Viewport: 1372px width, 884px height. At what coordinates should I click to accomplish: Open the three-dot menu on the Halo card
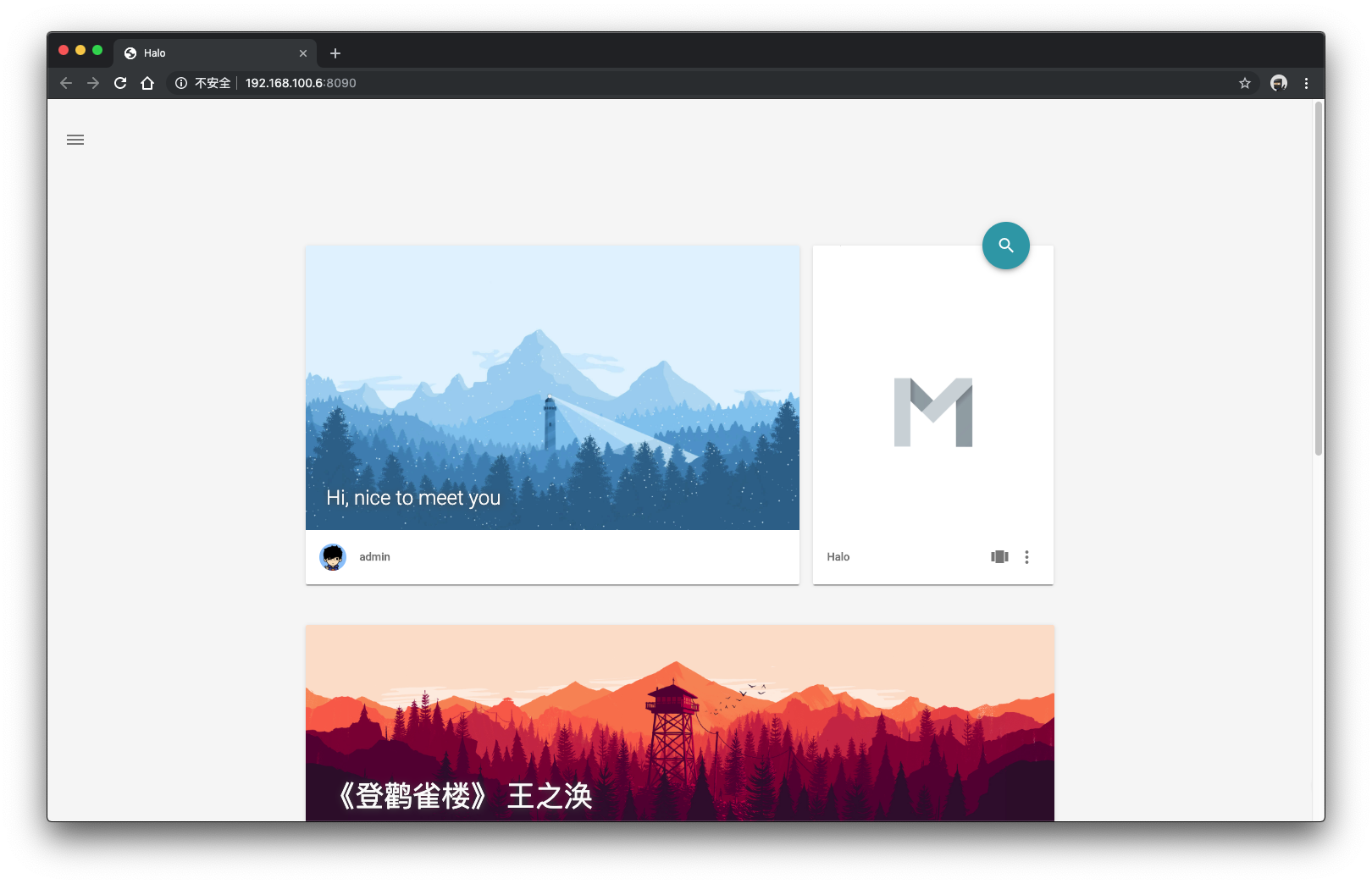1026,556
